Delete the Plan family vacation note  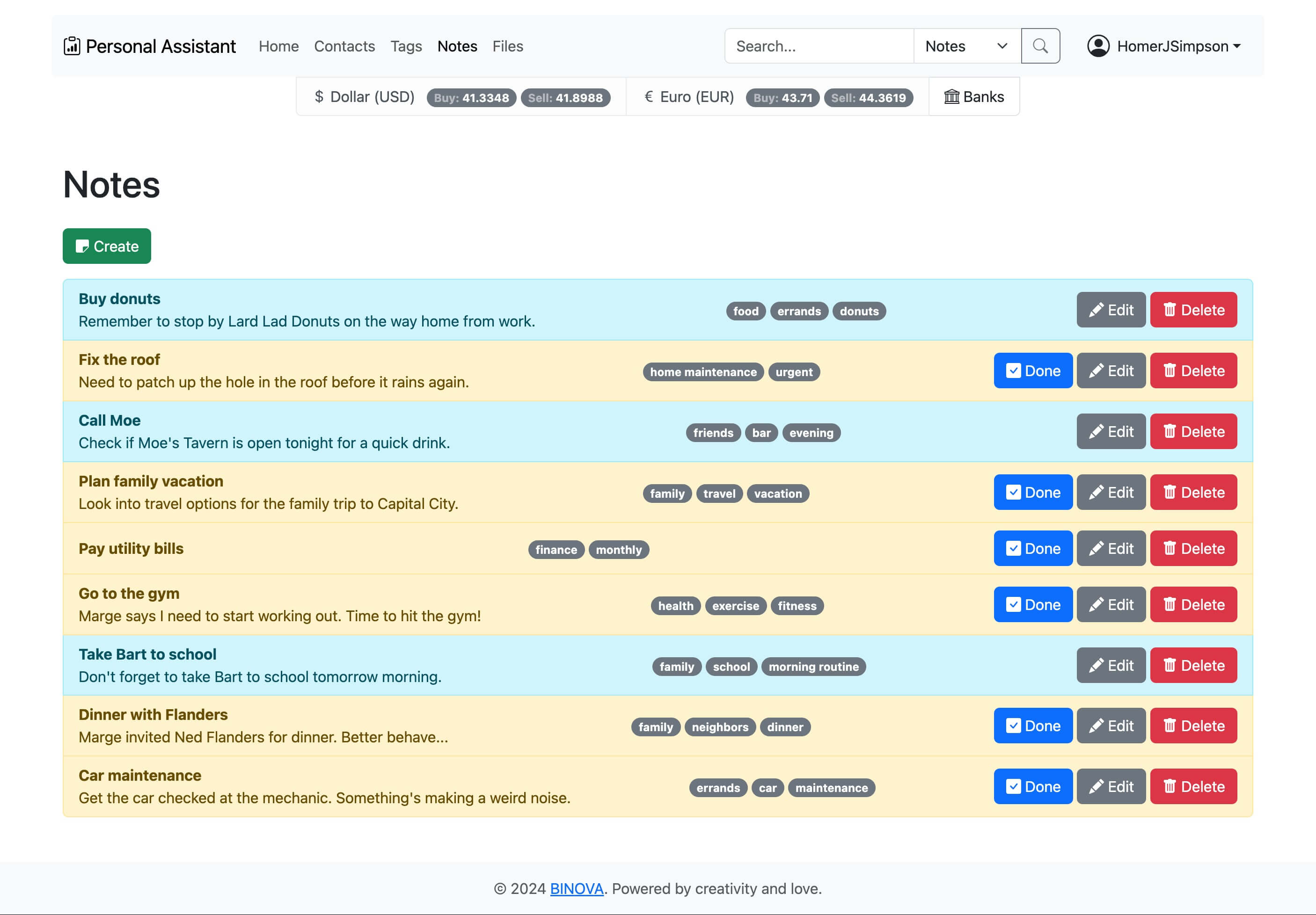pyautogui.click(x=1193, y=492)
